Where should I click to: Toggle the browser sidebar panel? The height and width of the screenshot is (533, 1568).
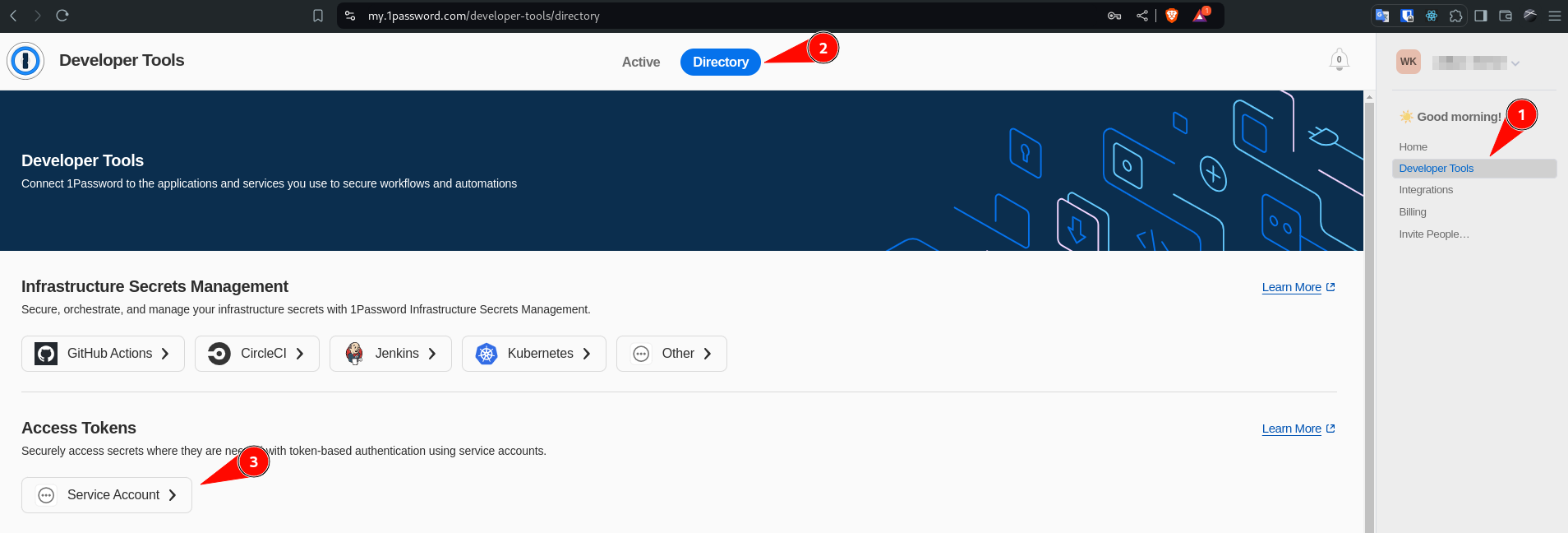(x=1481, y=16)
